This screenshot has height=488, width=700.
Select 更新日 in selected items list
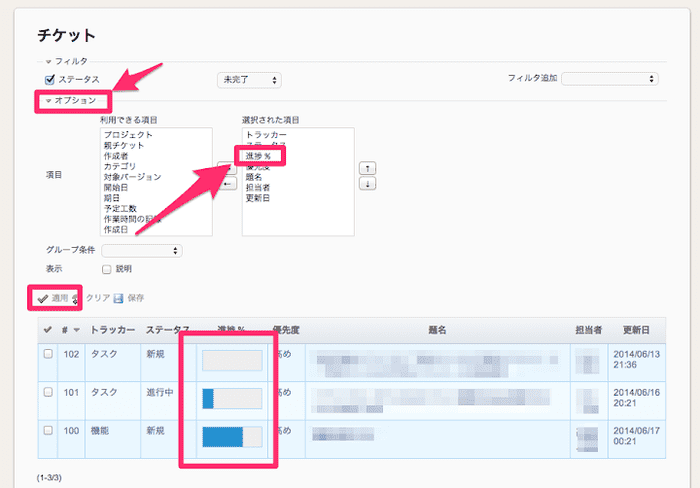click(258, 198)
